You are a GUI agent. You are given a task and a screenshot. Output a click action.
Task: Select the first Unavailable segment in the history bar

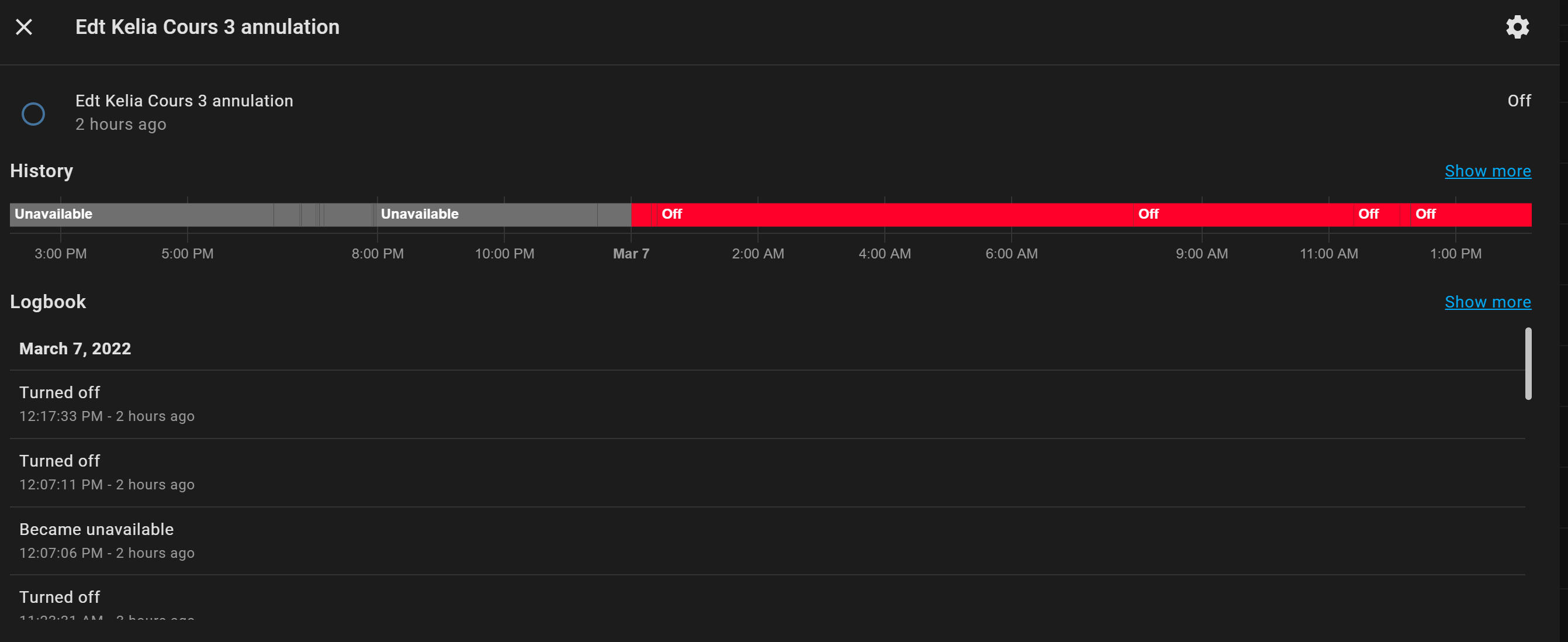[x=141, y=215]
